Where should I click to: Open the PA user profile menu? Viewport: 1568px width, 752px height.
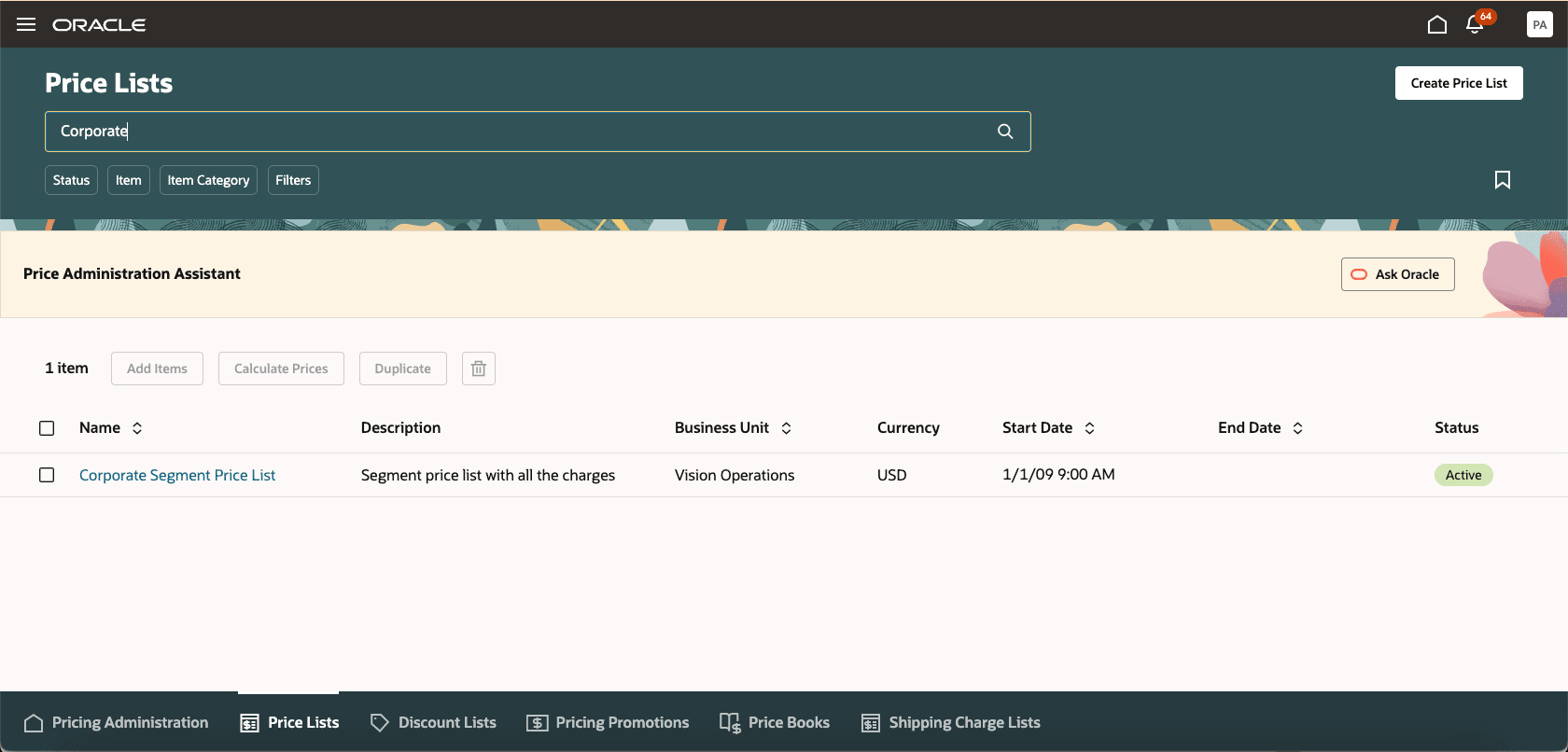pos(1540,24)
